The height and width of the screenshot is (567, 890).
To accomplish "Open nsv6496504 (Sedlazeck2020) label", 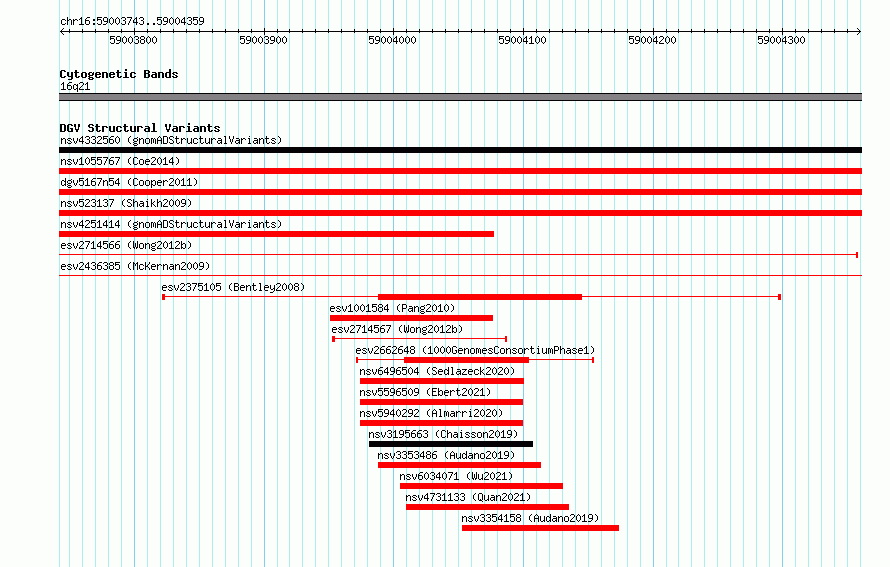I will (437, 371).
